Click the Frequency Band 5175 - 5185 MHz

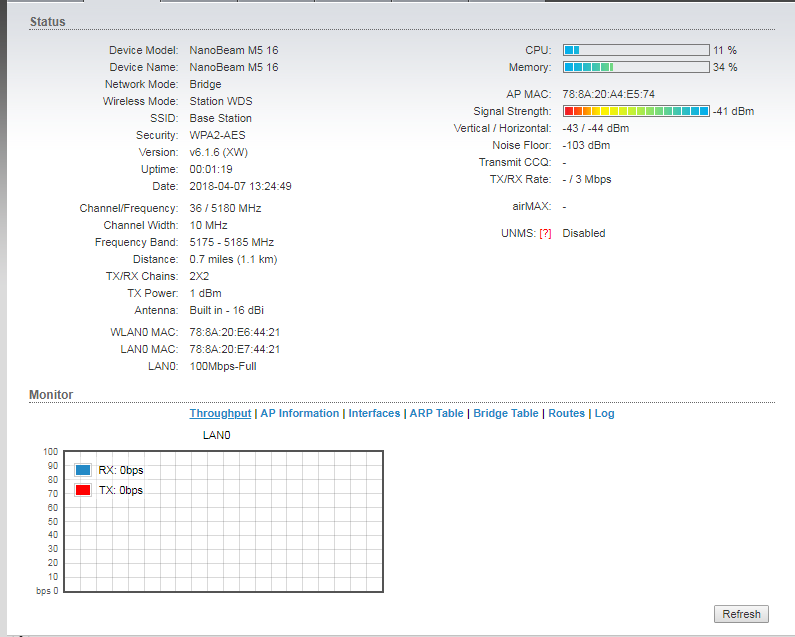tap(232, 242)
